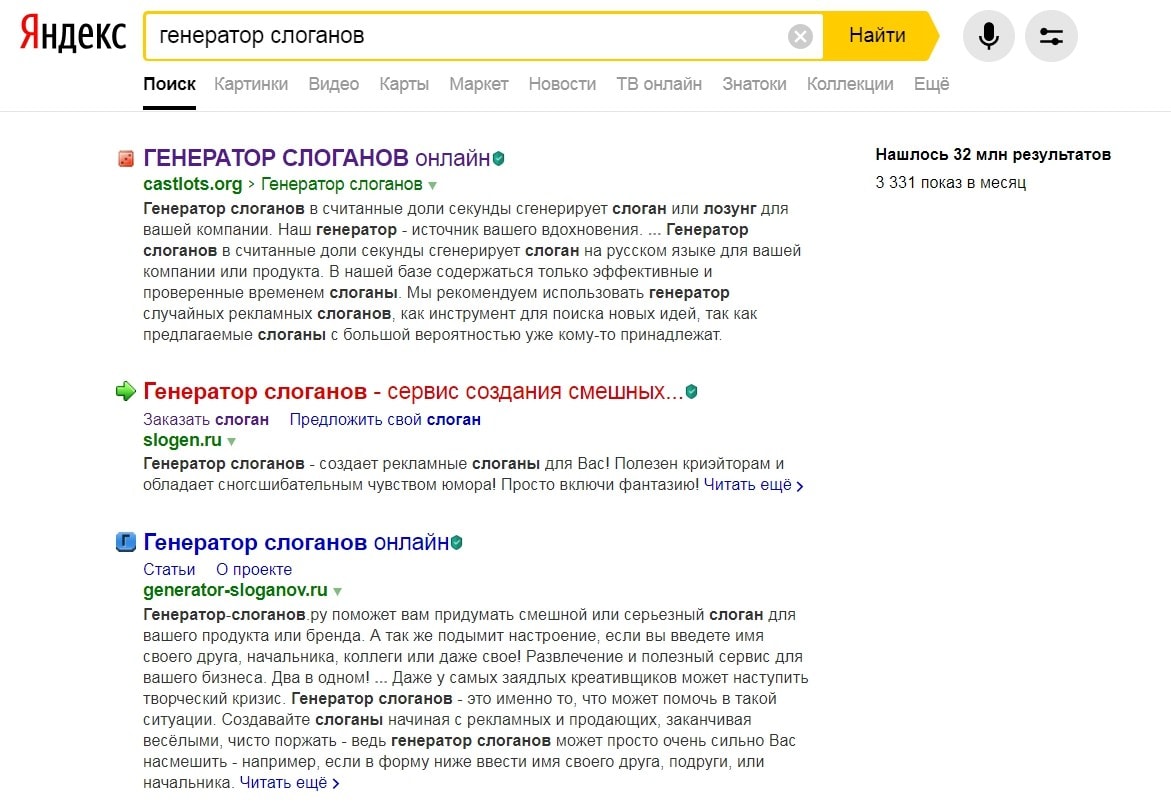This screenshot has width=1171, height=812.
Task: Open search settings sliders icon
Action: 1051,36
